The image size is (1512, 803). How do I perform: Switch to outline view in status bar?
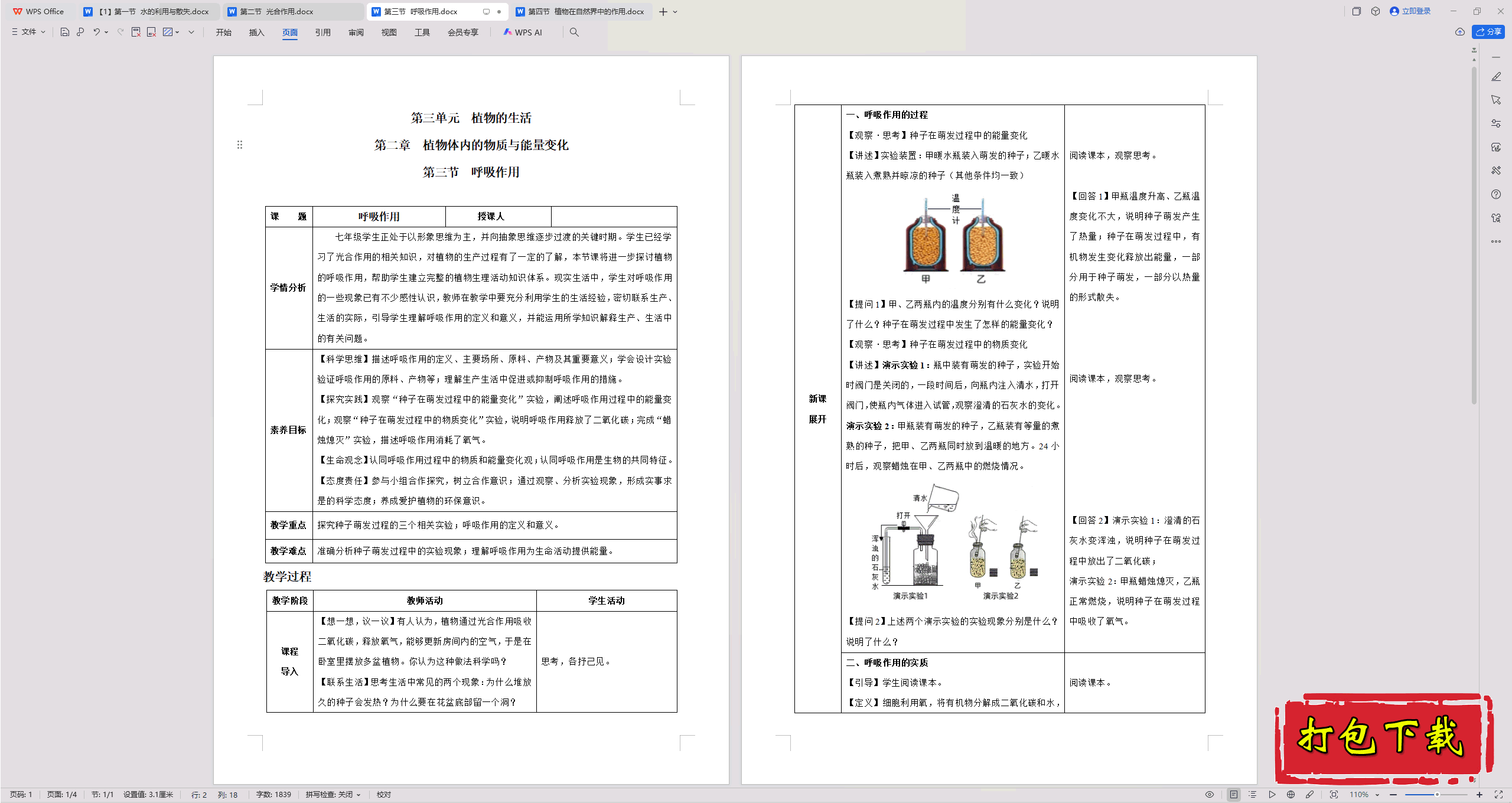coord(1253,795)
